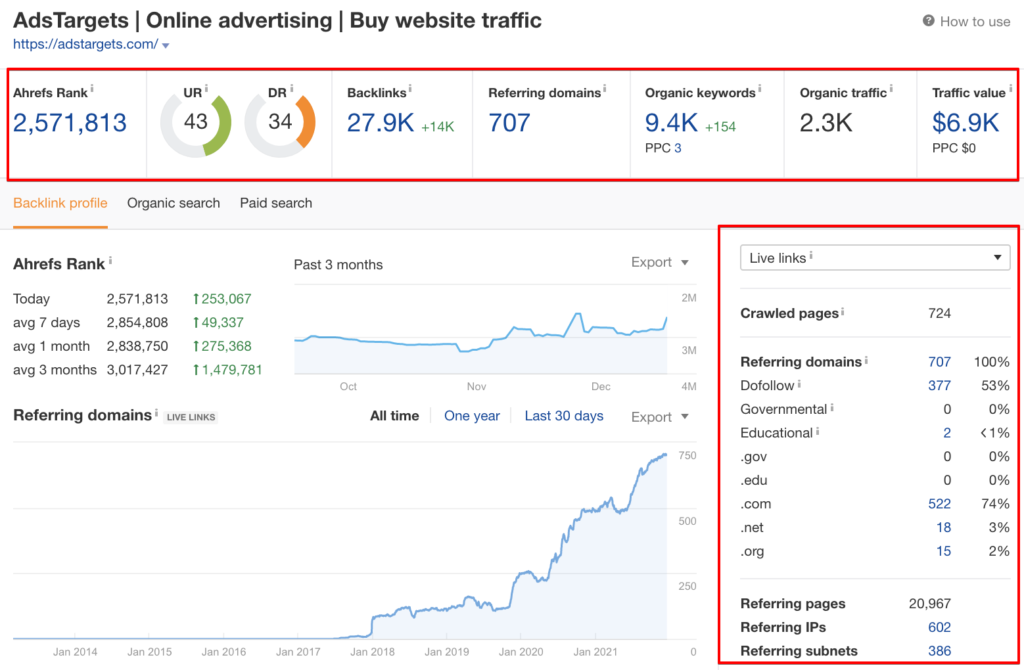The height and width of the screenshot is (670, 1024).
Task: Select the Last 30 days range
Action: 564,416
